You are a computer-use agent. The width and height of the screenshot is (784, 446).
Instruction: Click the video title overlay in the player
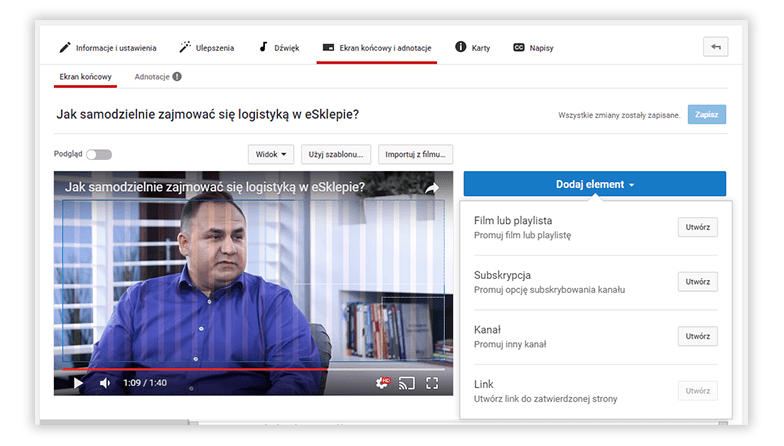[214, 187]
